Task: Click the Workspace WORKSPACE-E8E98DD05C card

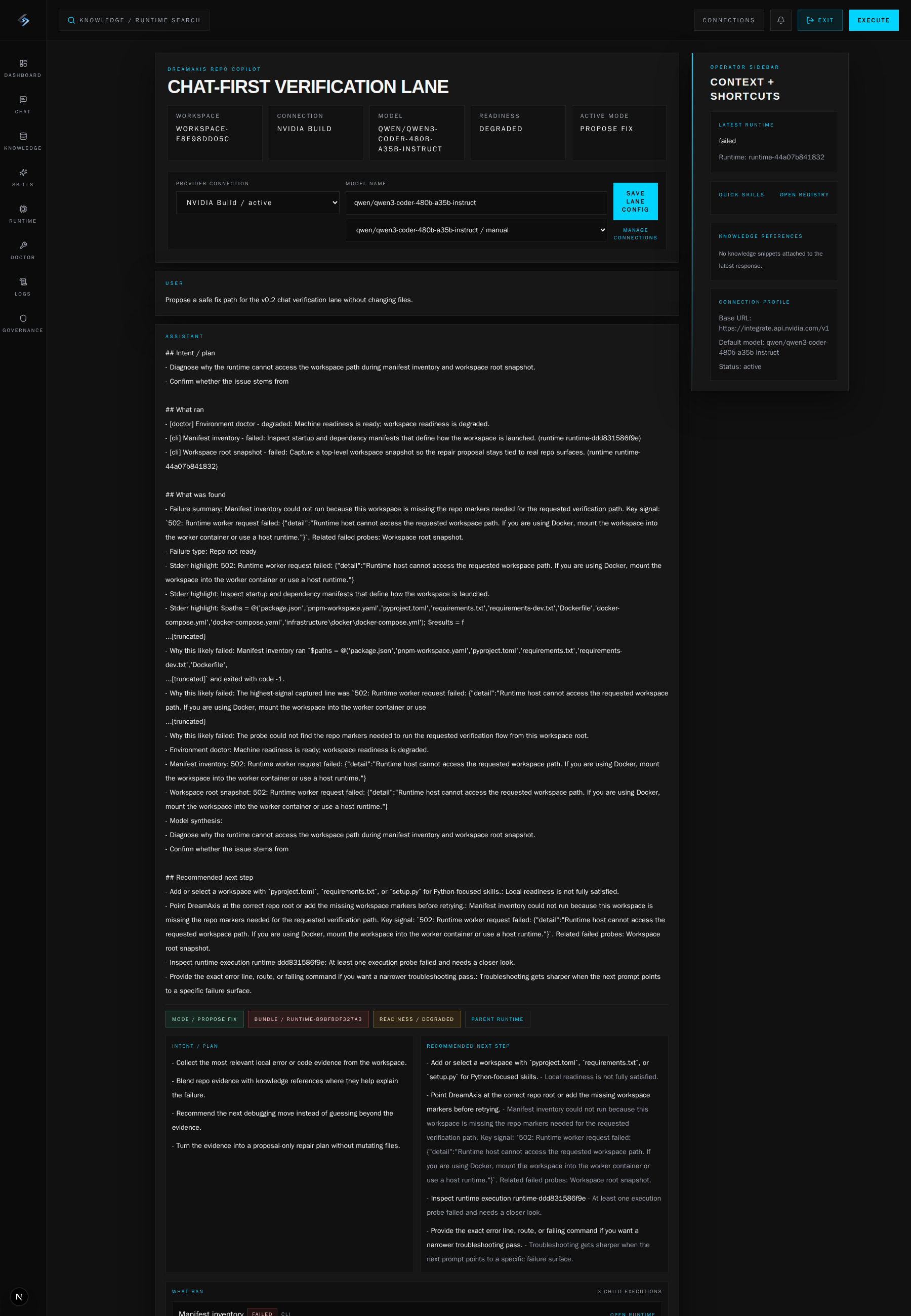Action: coord(215,133)
